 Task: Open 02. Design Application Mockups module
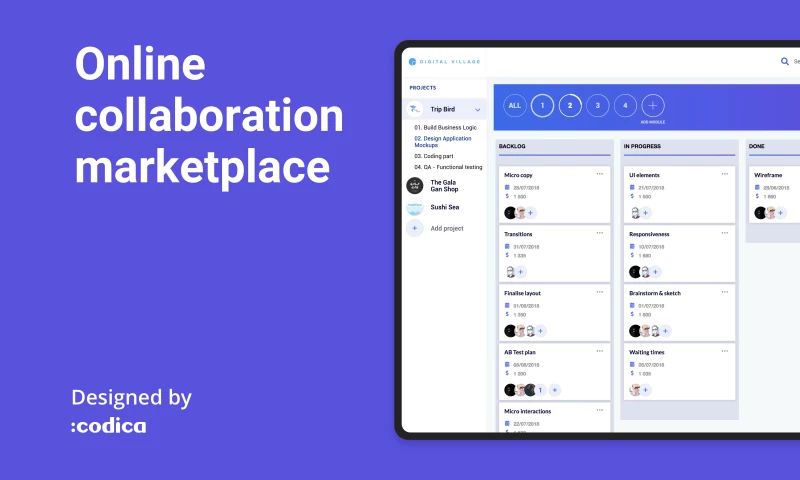point(443,142)
